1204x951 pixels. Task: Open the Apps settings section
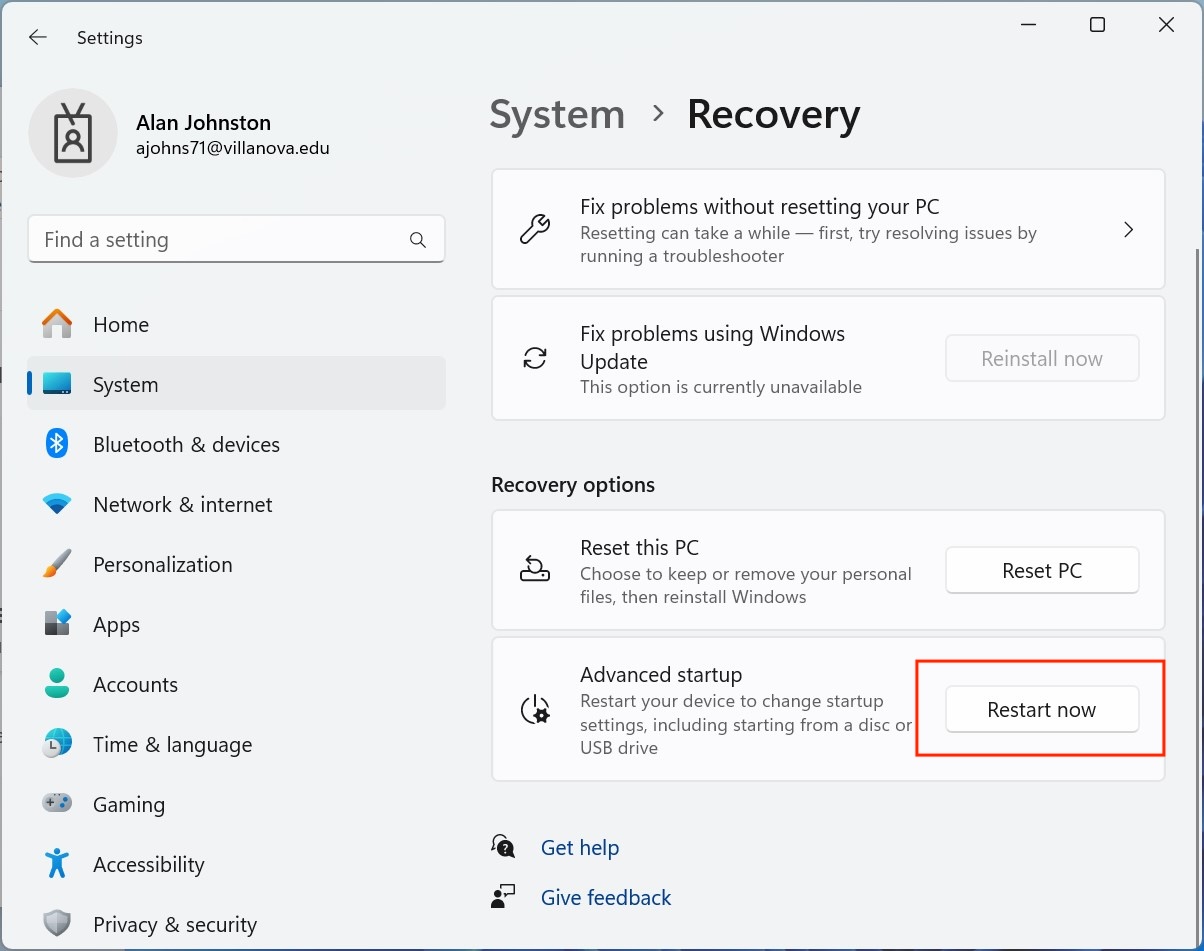pyautogui.click(x=116, y=625)
